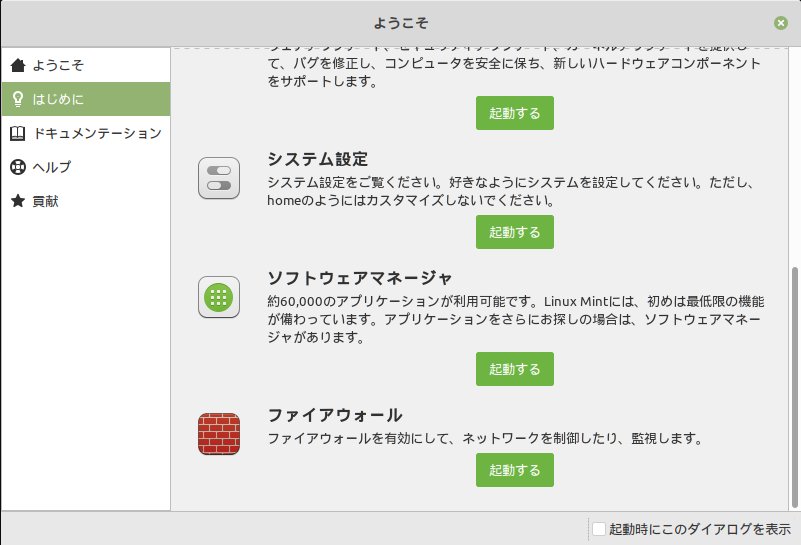The width and height of the screenshot is (801, 545).
Task: Click the ようこそ window title text
Action: point(400,23)
